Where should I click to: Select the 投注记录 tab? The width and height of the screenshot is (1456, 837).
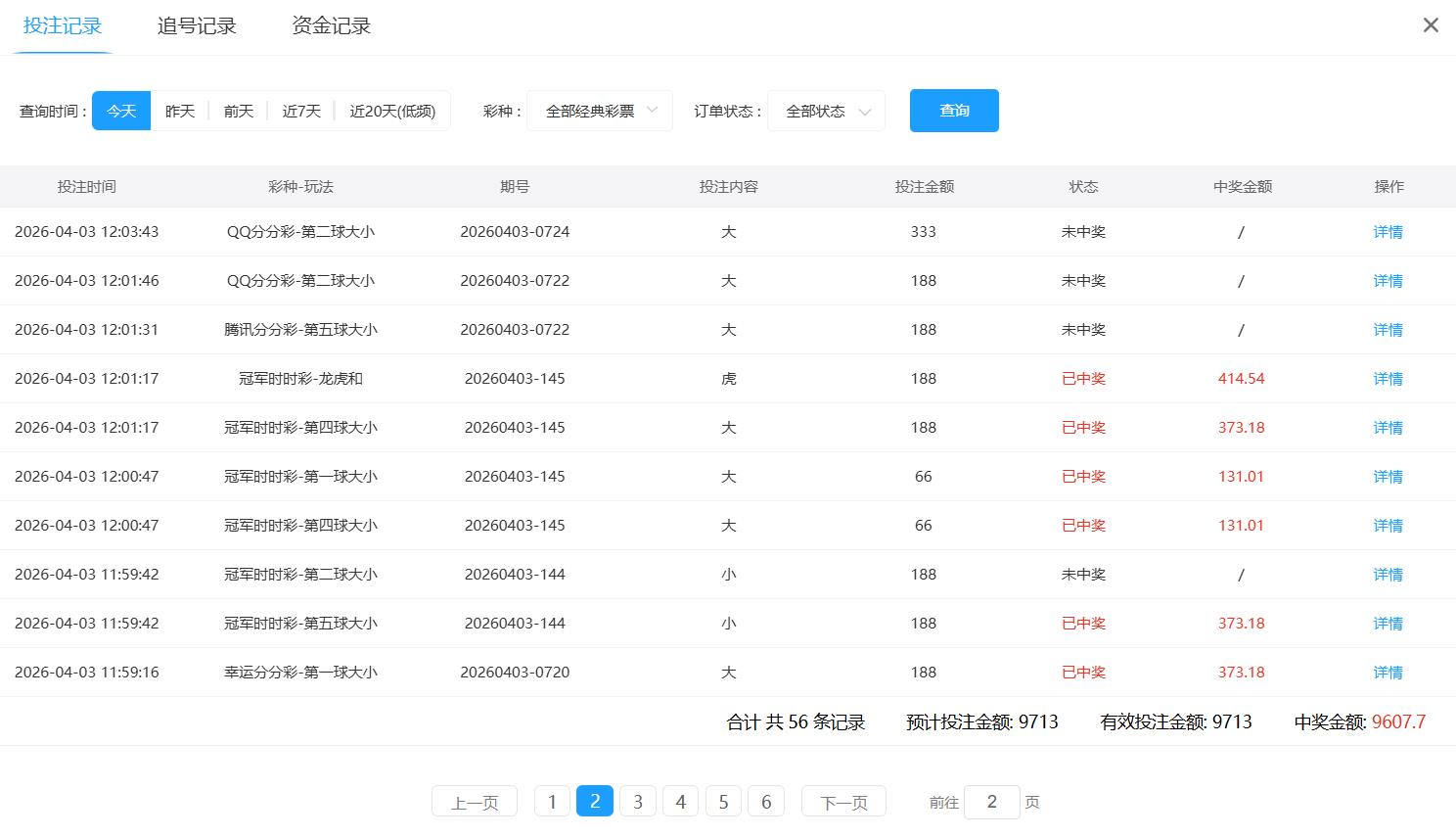pos(62,25)
